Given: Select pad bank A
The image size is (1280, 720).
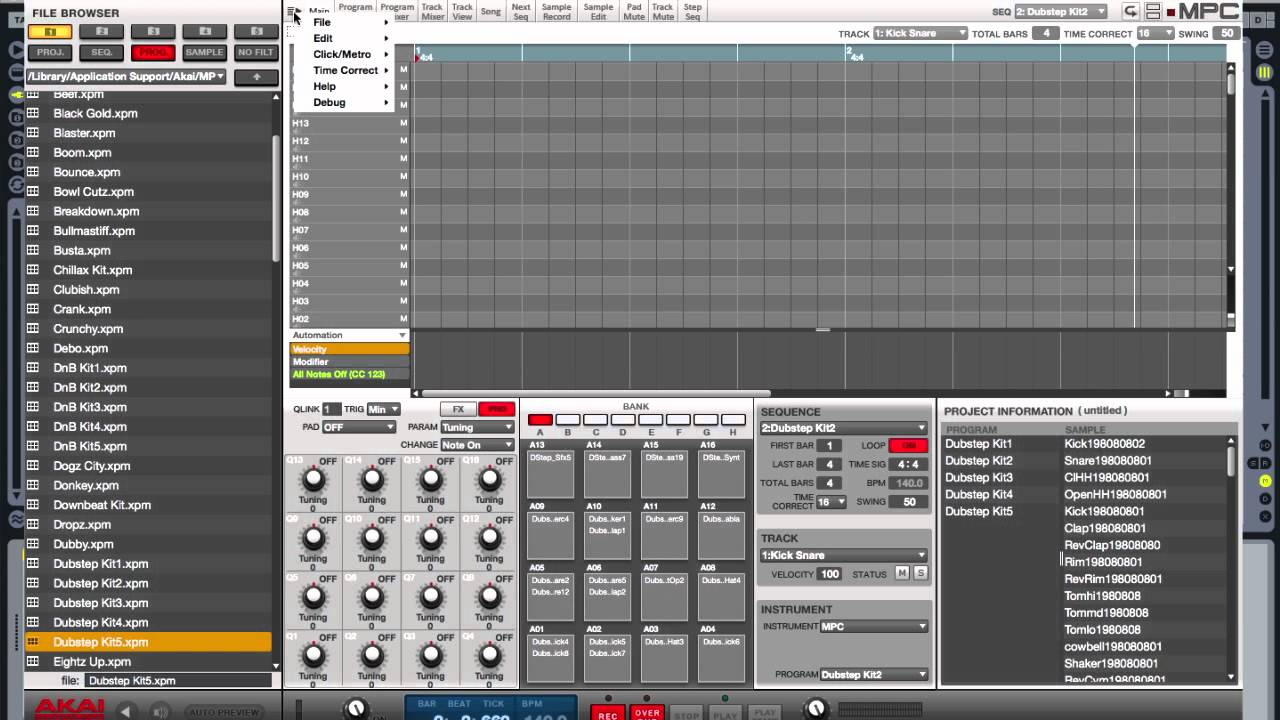Looking at the screenshot, I should 540,421.
